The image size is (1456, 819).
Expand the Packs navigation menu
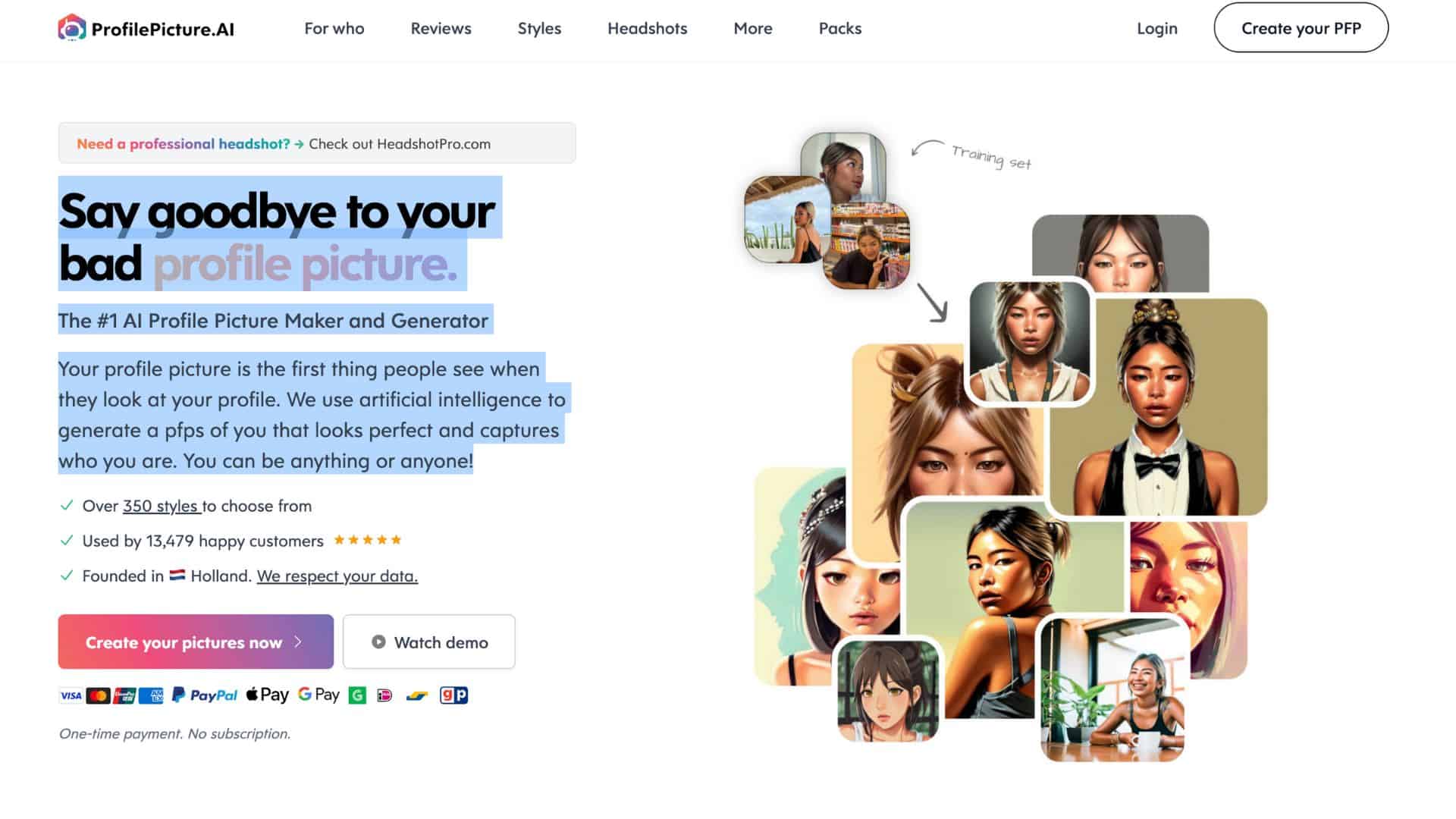[840, 28]
